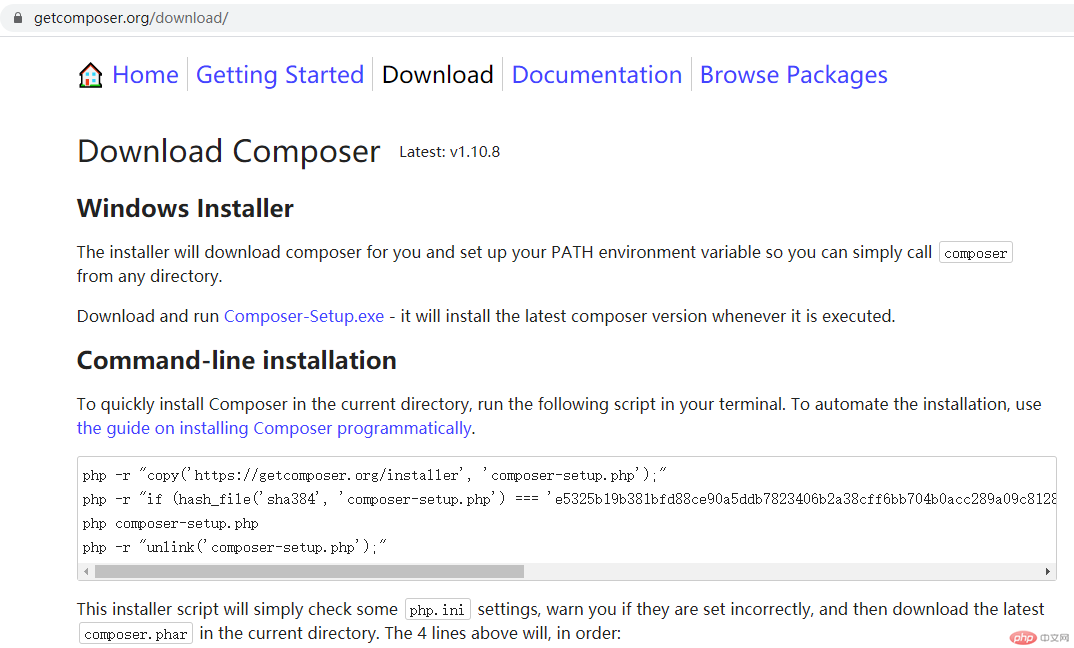Open the Browse Packages navigation item

[793, 75]
